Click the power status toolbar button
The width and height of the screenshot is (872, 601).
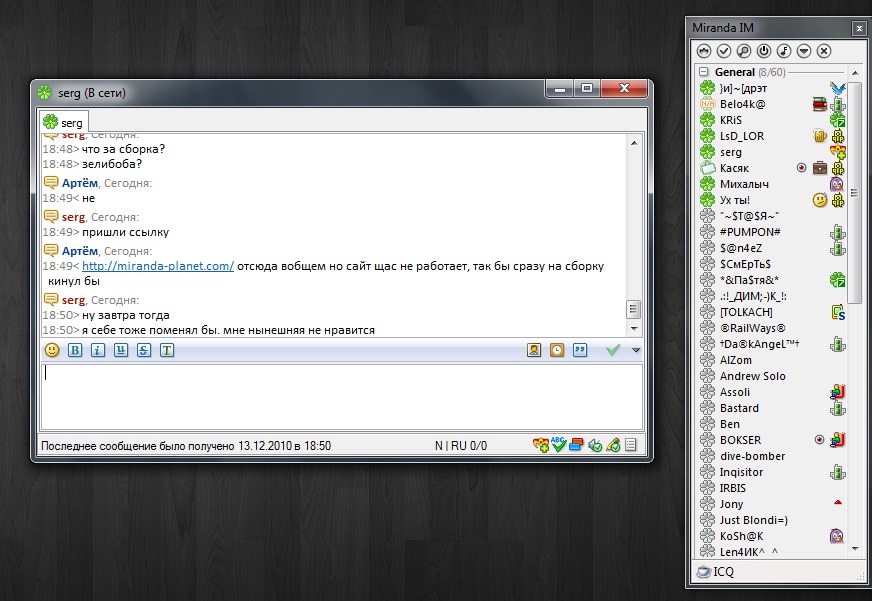(x=764, y=51)
